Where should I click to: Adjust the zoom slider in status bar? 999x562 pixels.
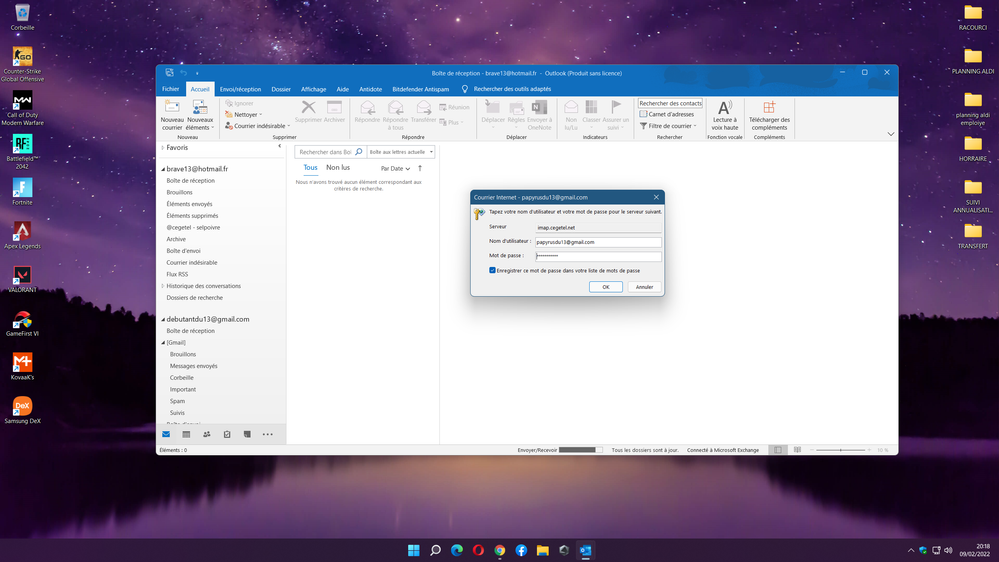click(840, 450)
